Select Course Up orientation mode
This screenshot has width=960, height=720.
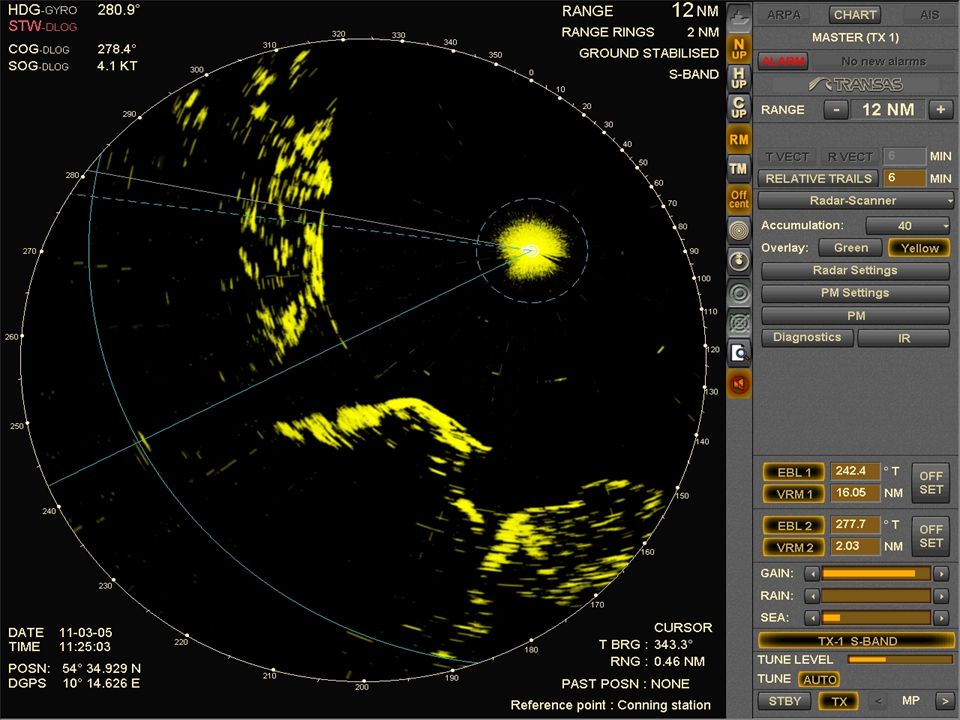[x=739, y=108]
